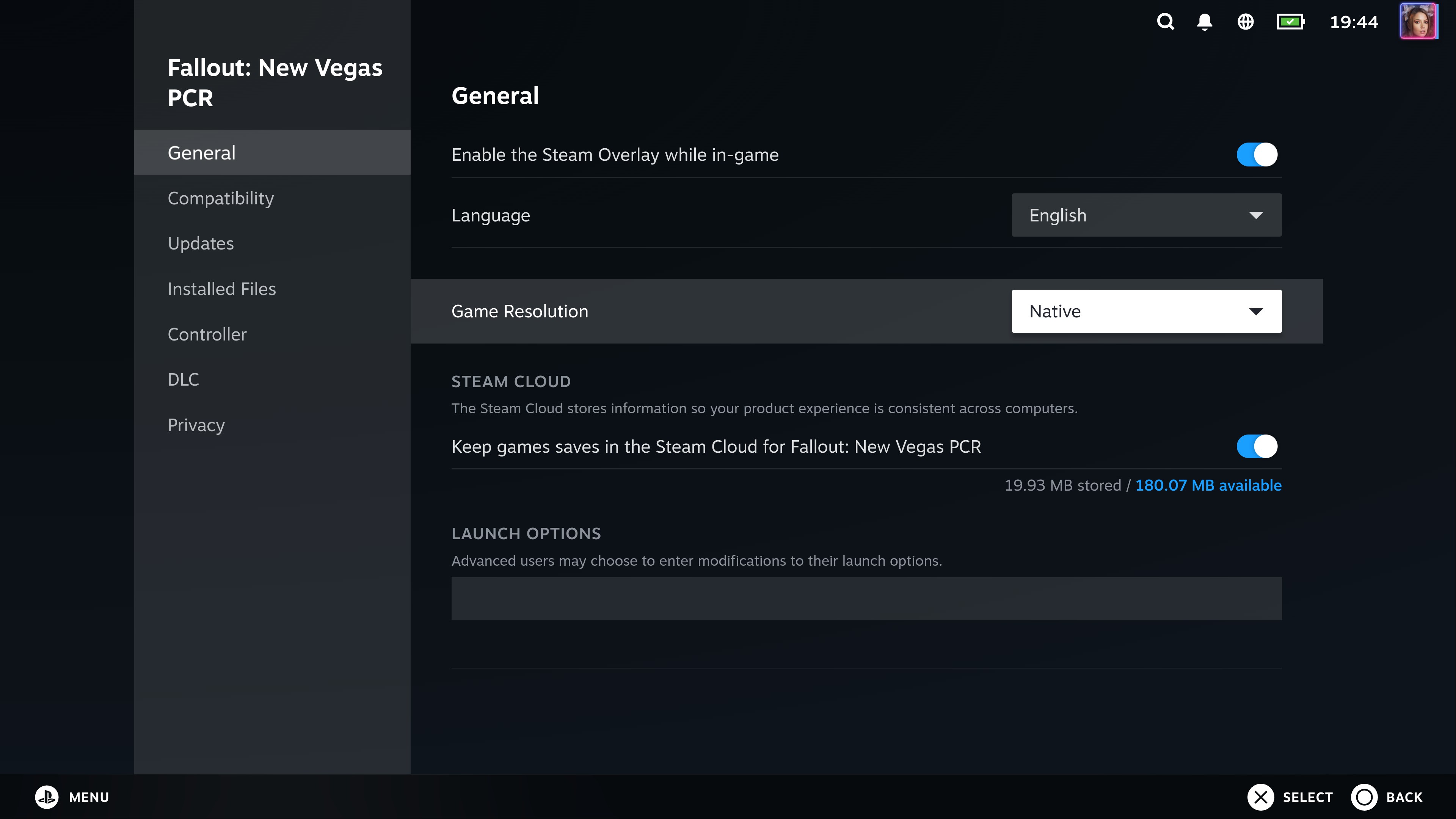Select the Updates menu item
Image resolution: width=1456 pixels, height=819 pixels.
pyautogui.click(x=201, y=243)
